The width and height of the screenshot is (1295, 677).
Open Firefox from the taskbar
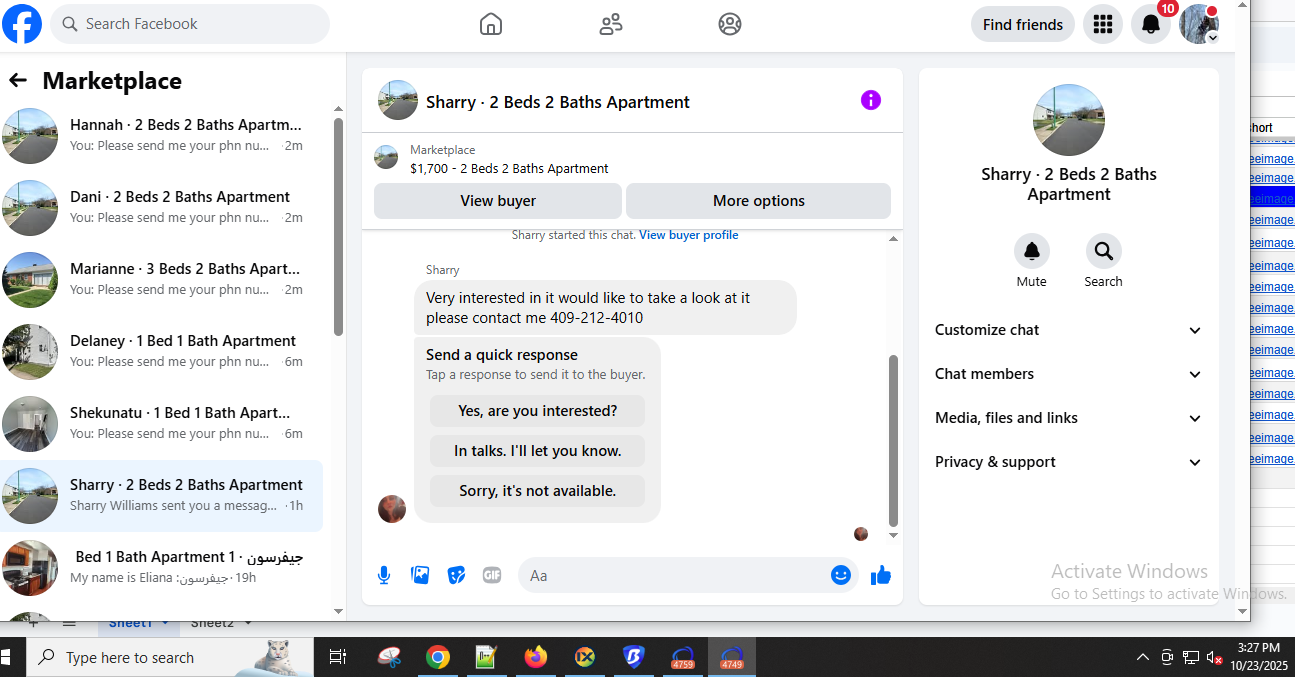coord(536,657)
